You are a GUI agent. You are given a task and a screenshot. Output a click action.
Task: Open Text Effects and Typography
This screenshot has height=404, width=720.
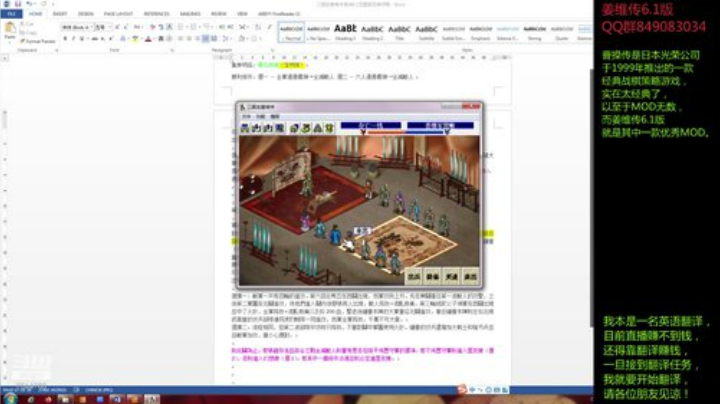[123, 39]
